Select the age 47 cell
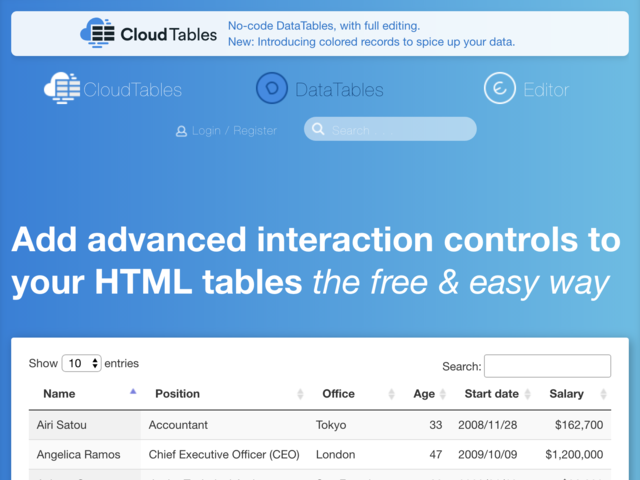Image resolution: width=640 pixels, height=480 pixels. point(424,454)
